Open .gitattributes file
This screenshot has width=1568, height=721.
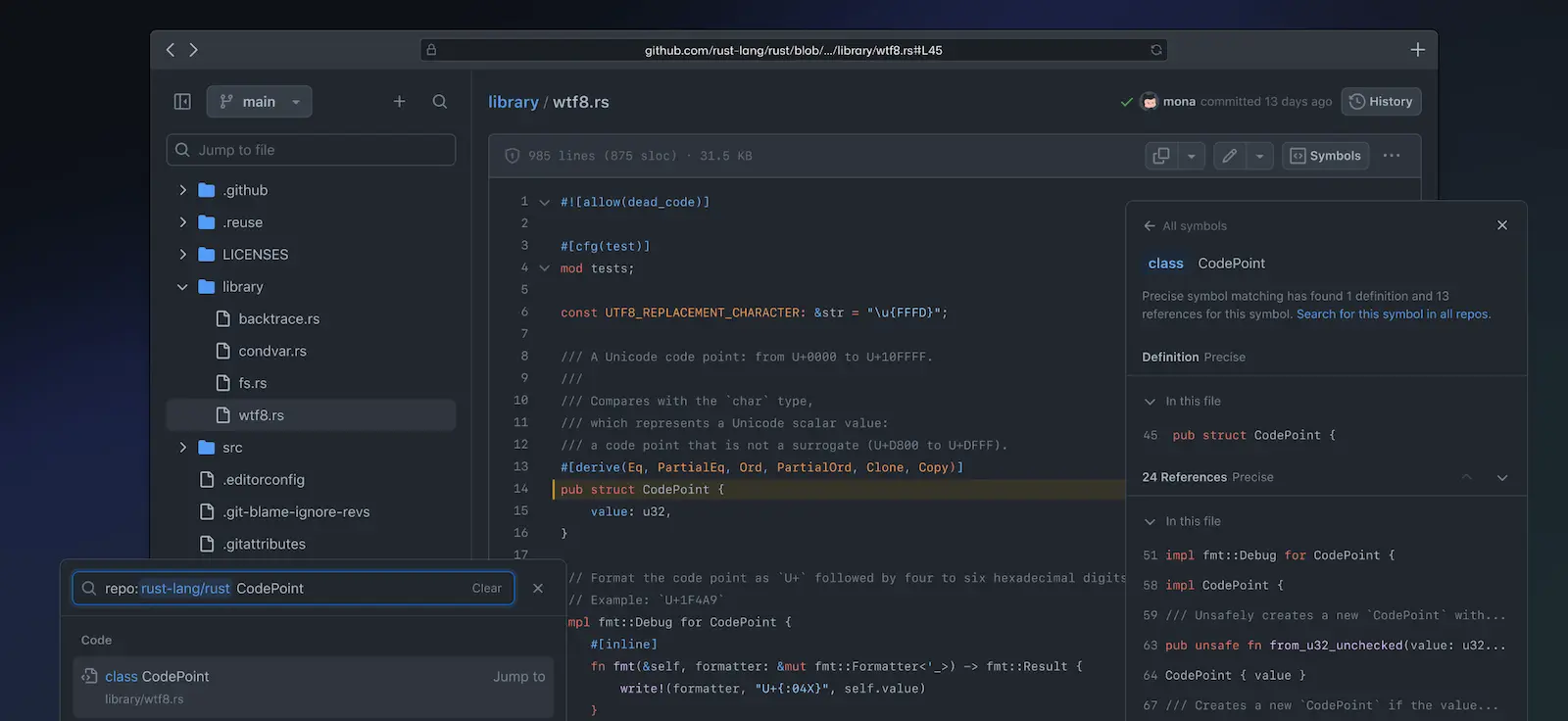coord(264,545)
